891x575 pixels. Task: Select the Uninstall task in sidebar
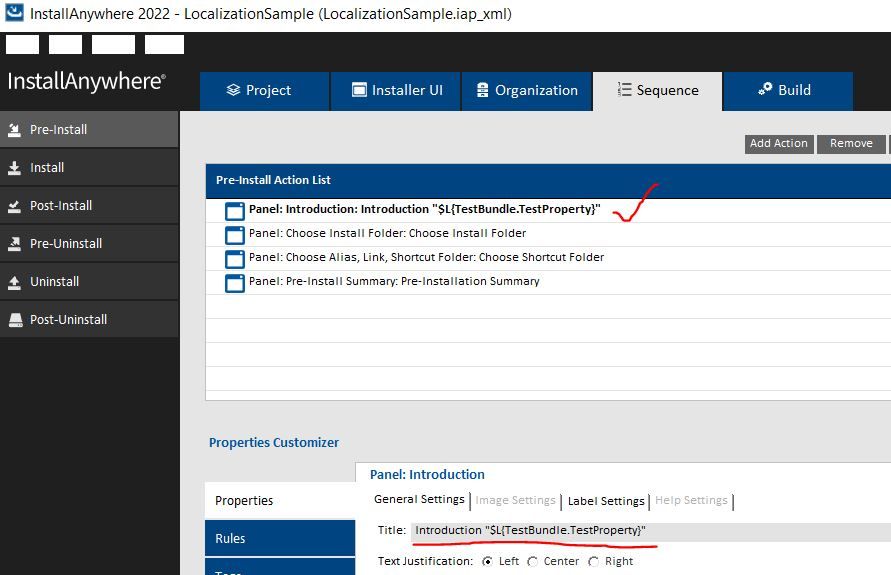(89, 282)
